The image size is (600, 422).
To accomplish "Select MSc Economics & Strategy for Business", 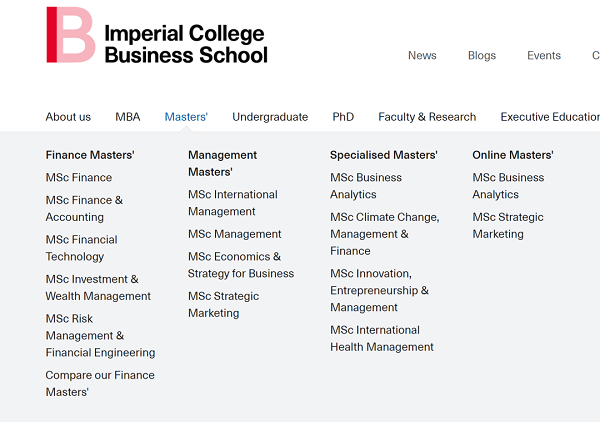I will coord(241,265).
